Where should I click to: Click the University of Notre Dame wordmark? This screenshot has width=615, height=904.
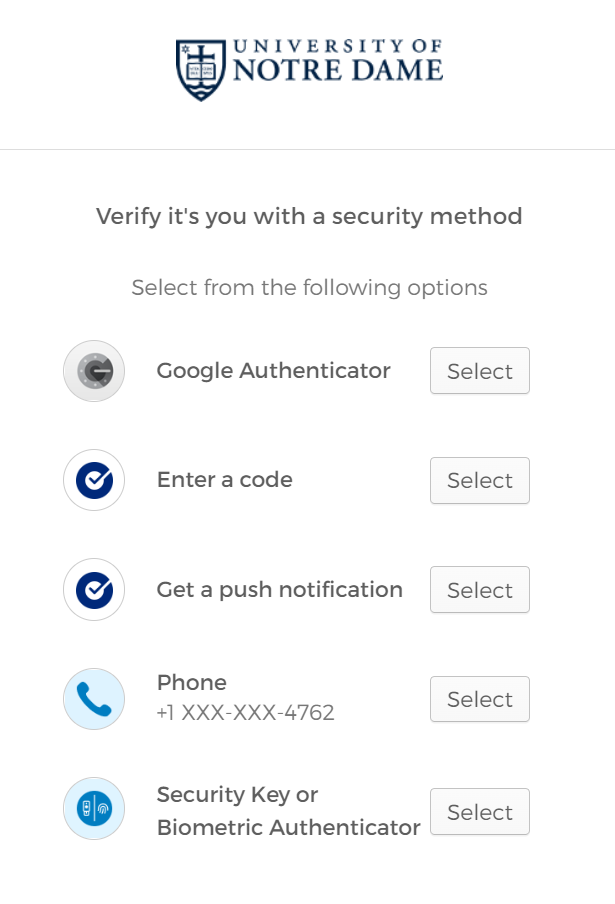[338, 61]
